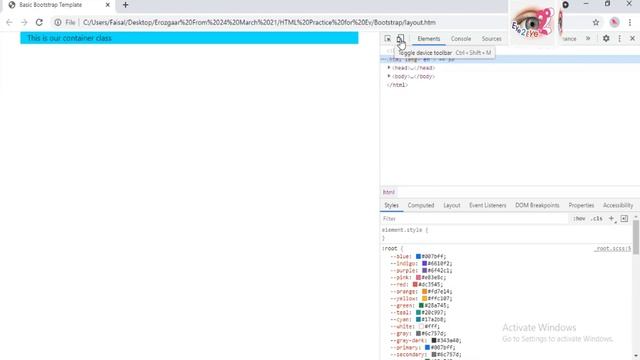Switch to the Console tab
The height and width of the screenshot is (360, 640).
(461, 39)
